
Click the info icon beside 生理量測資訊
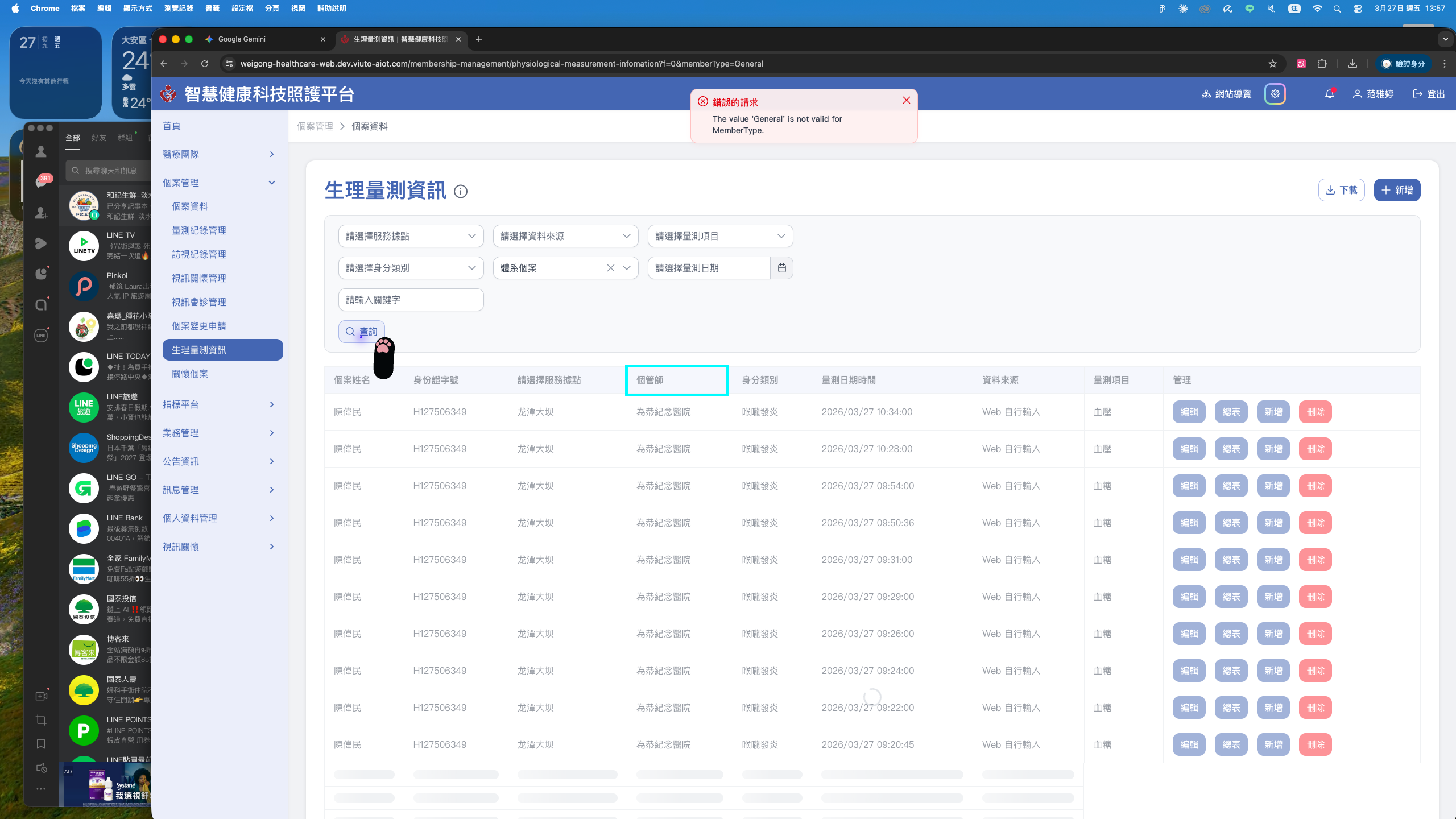click(461, 192)
